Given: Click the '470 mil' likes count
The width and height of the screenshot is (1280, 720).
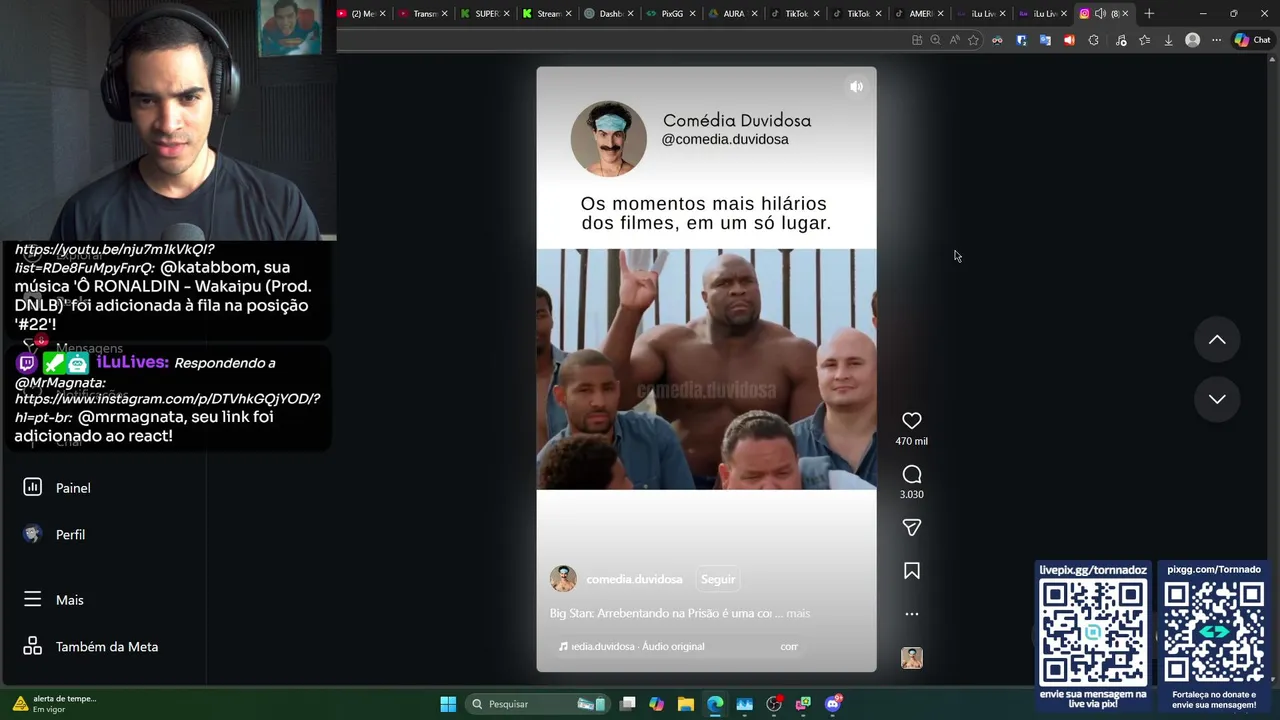Looking at the screenshot, I should (x=911, y=441).
